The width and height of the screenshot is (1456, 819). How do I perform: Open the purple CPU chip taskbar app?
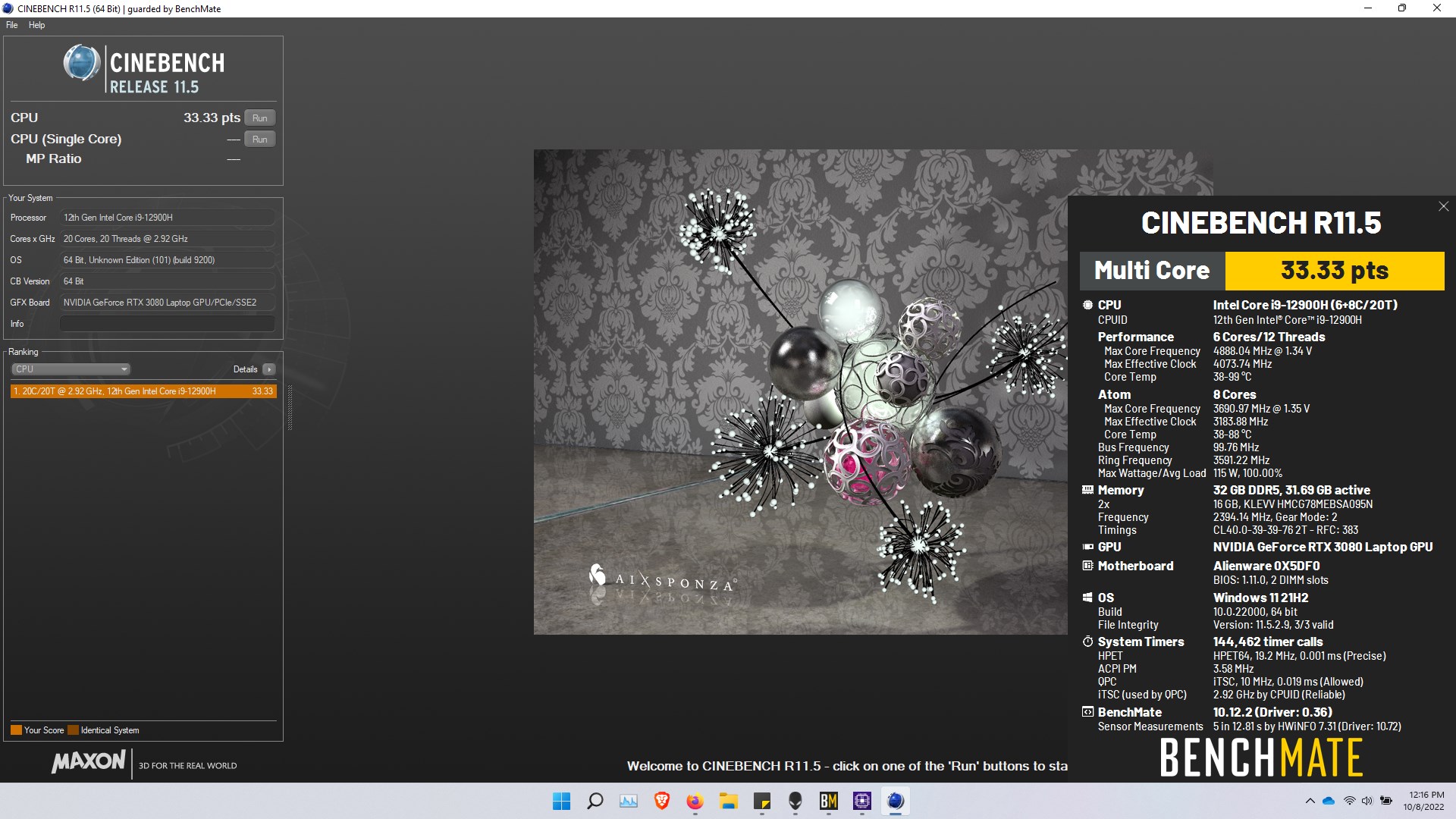[862, 801]
